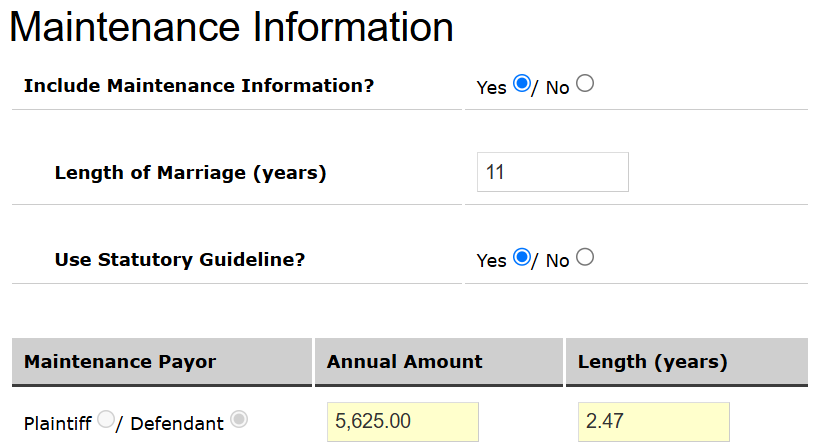Click the Maintenance Payor column header
Screen dimensions: 814x447
pyautogui.click(x=119, y=362)
